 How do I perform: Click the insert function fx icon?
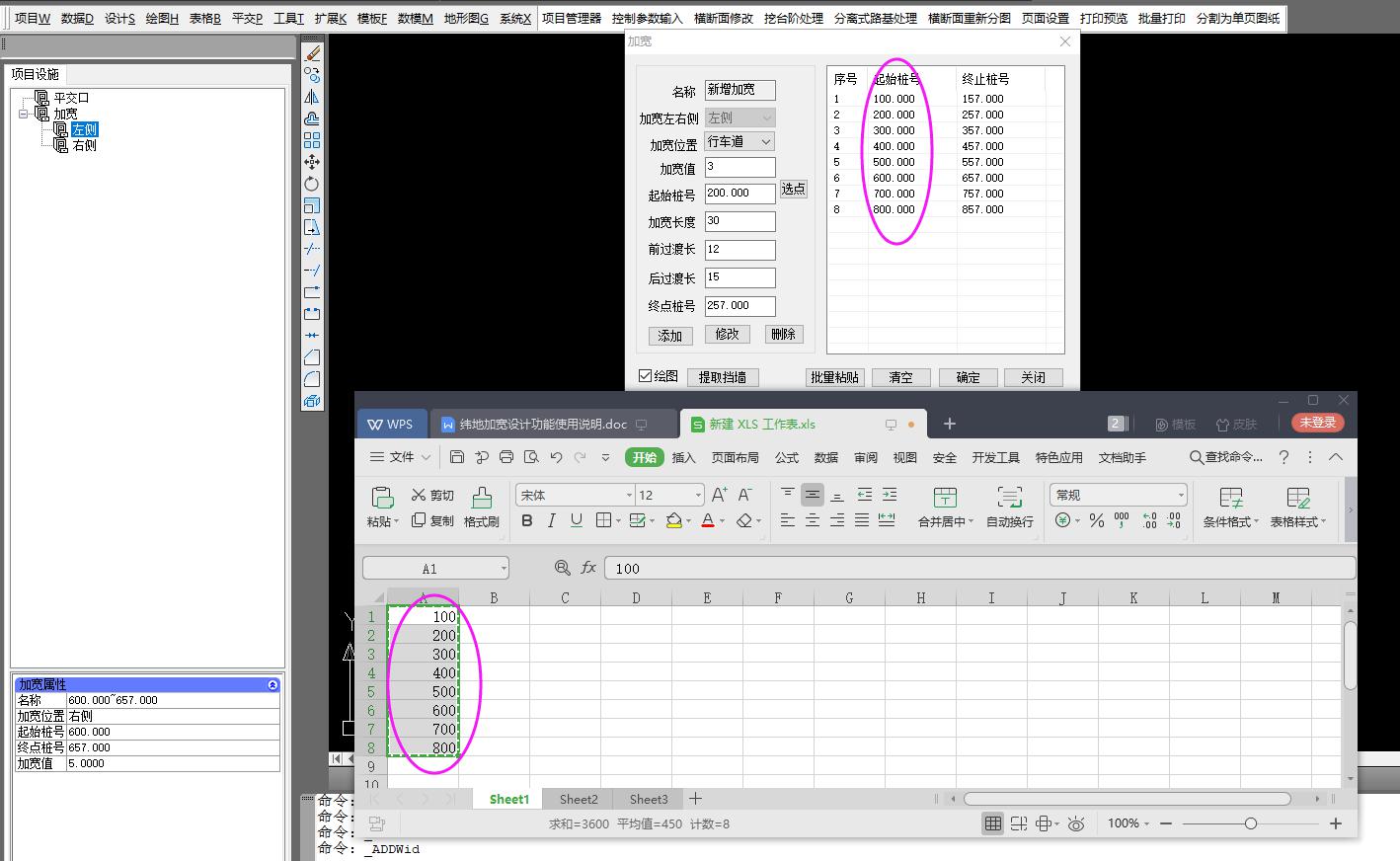588,568
